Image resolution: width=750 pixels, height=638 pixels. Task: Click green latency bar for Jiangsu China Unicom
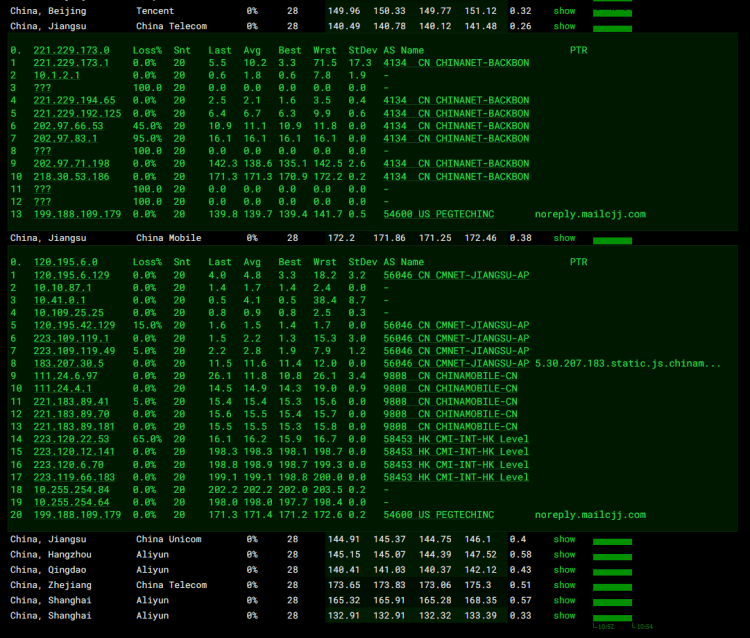612,542
